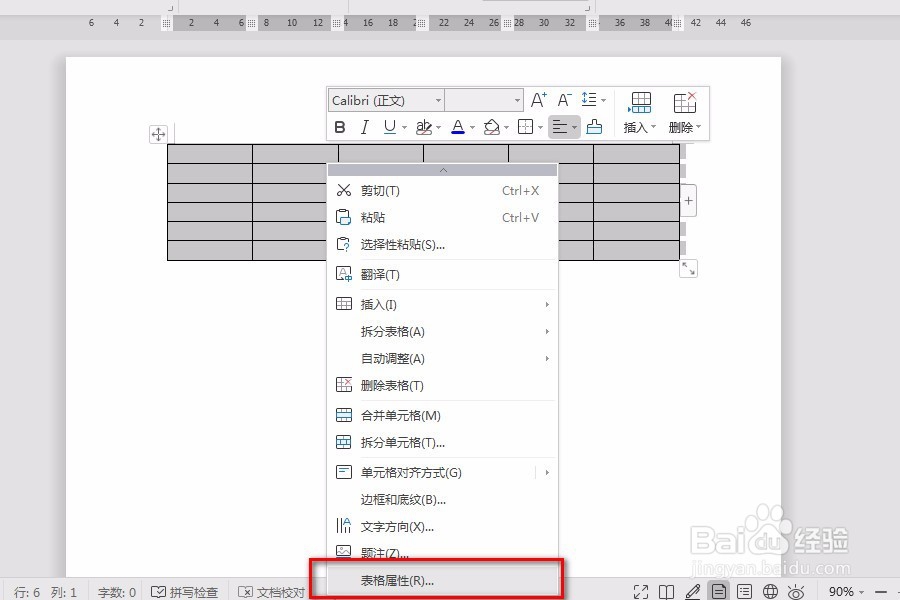Click the translate icon in menu
900x600 pixels.
344,274
